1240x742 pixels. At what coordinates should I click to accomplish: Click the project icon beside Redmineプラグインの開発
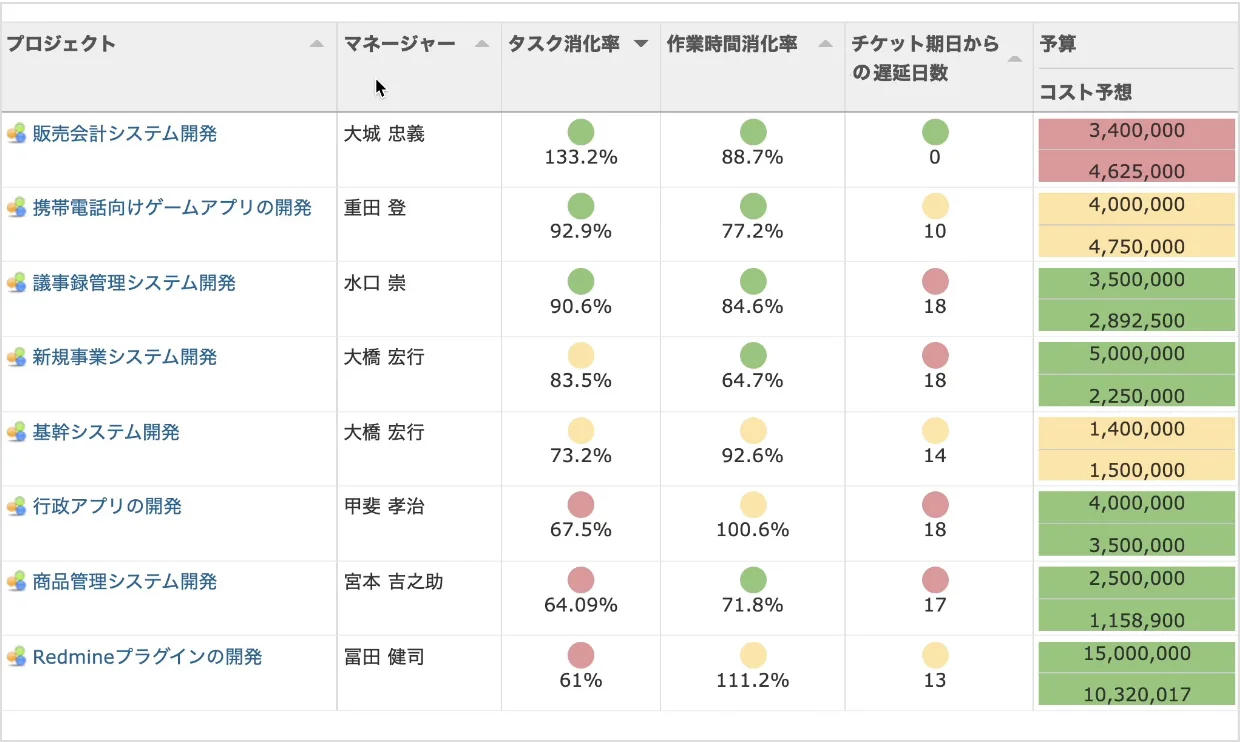pos(15,656)
